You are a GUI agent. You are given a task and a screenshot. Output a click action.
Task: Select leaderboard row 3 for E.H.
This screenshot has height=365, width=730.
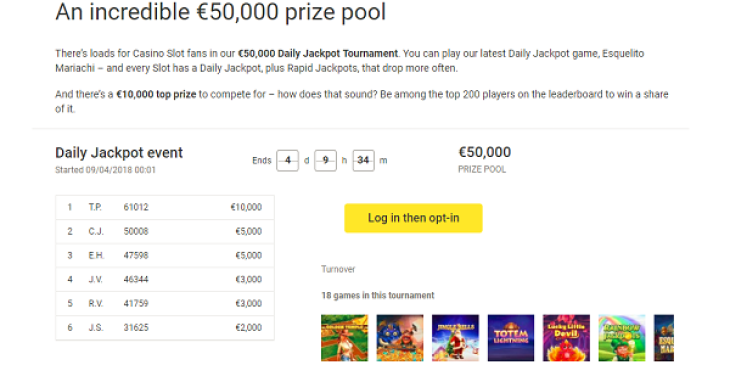tap(165, 256)
